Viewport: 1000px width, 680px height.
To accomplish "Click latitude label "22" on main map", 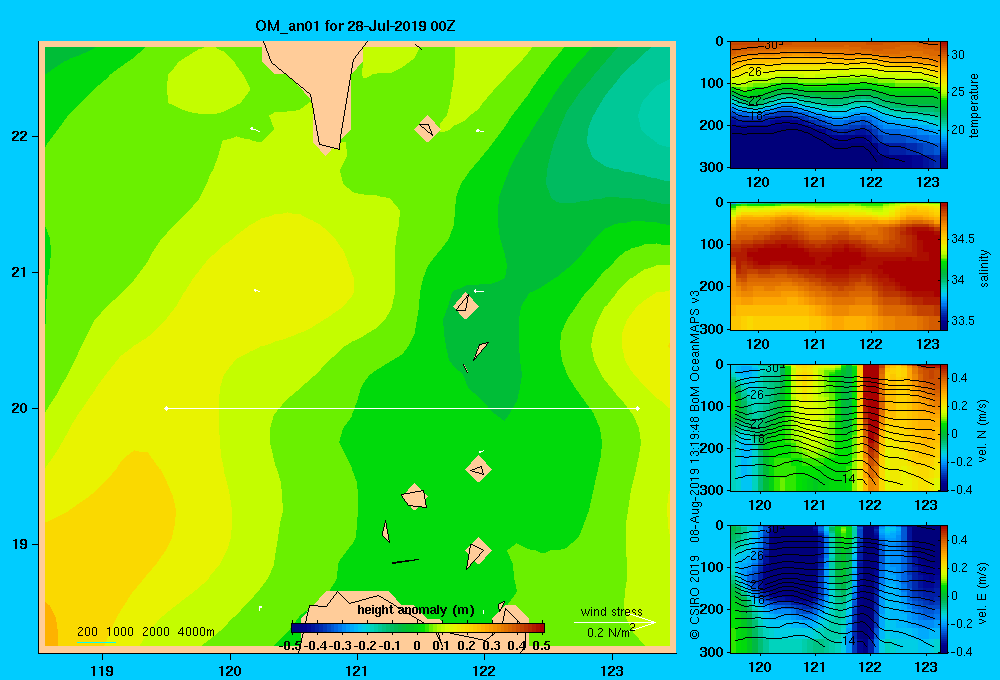I will (19, 136).
